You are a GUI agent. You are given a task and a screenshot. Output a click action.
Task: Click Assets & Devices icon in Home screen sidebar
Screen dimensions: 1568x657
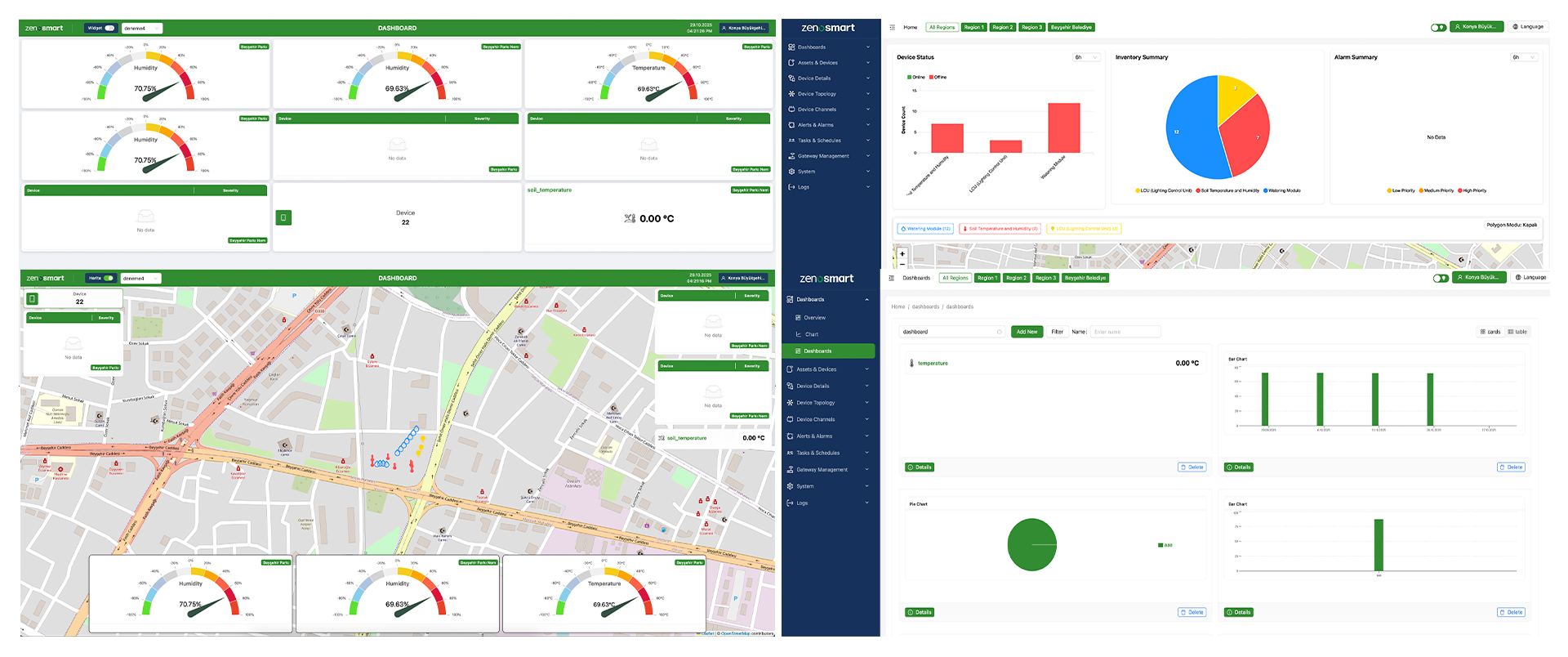pos(791,63)
